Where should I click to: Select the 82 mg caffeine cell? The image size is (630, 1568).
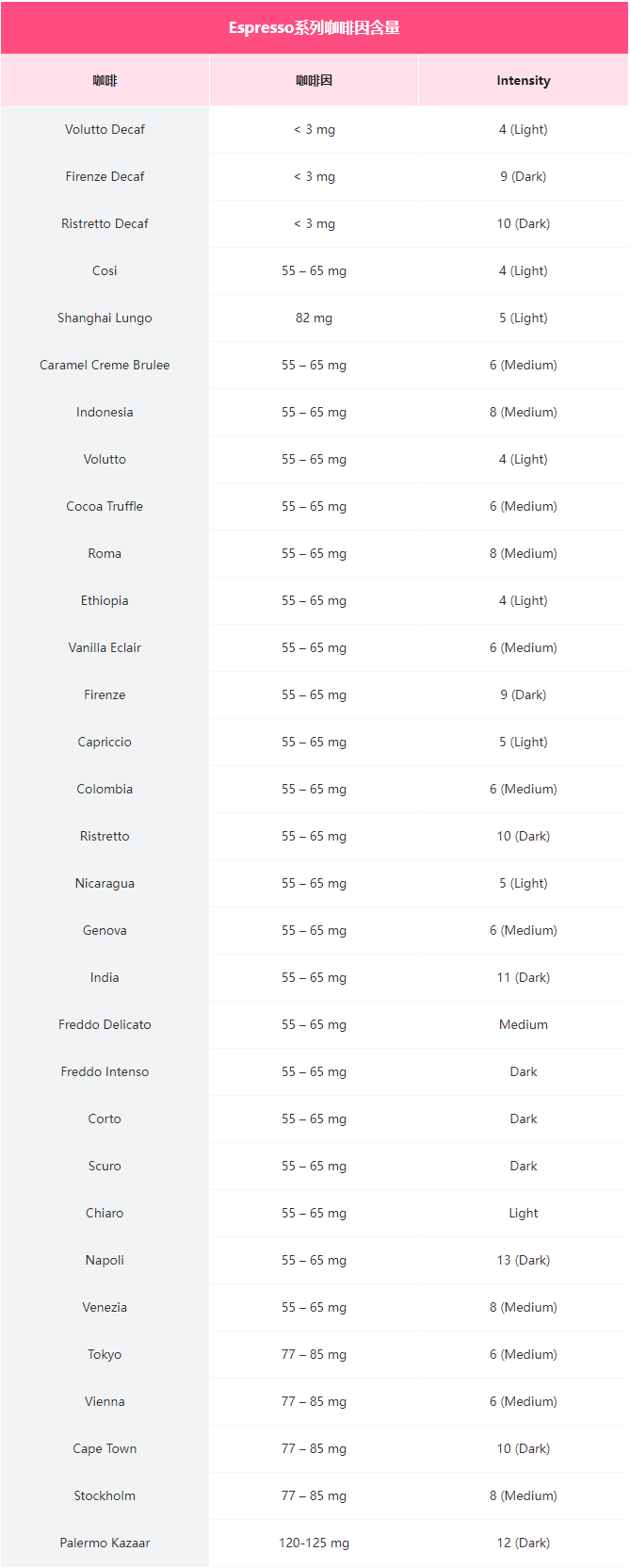point(314,318)
